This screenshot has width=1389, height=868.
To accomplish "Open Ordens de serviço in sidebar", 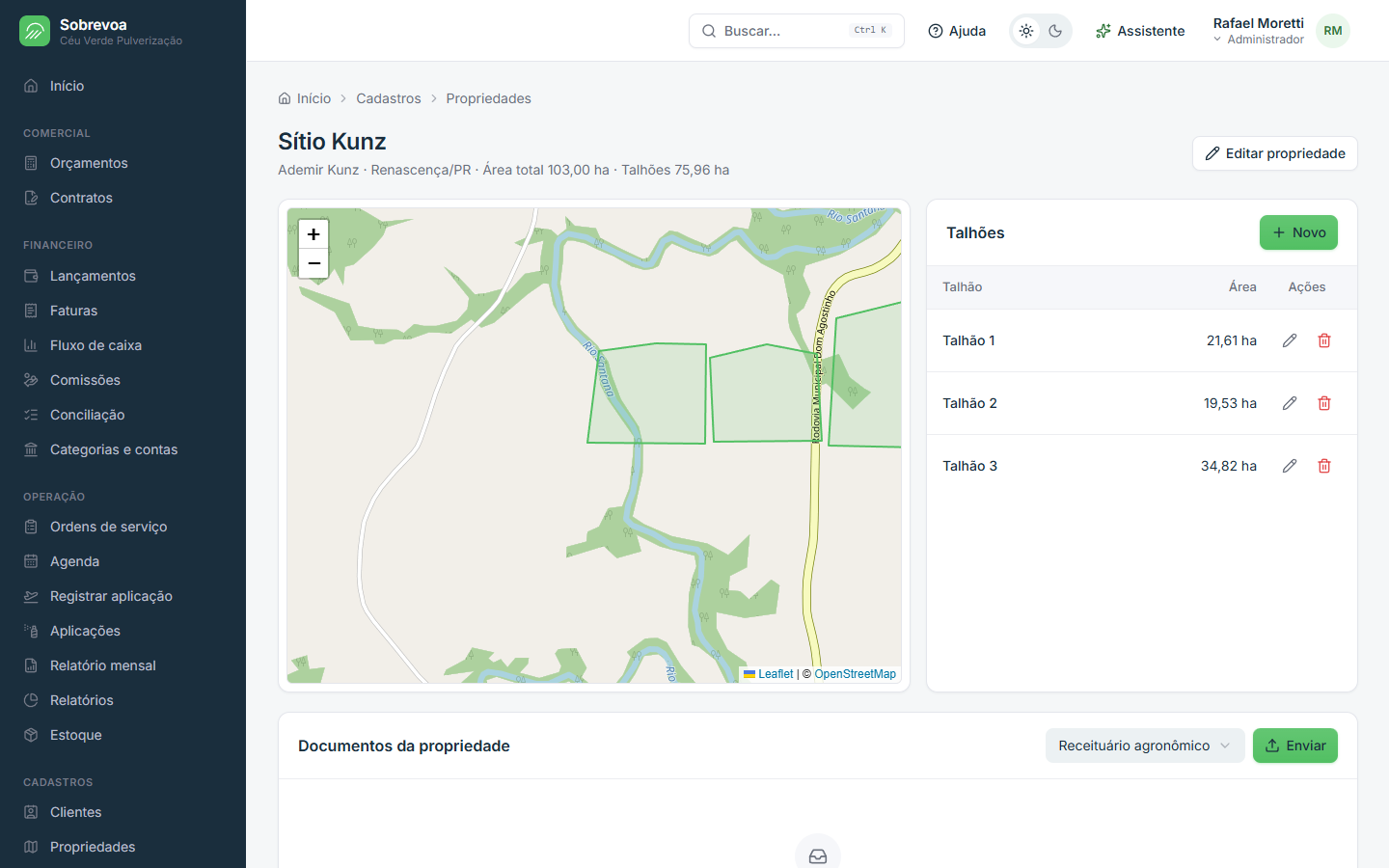I will [123, 527].
